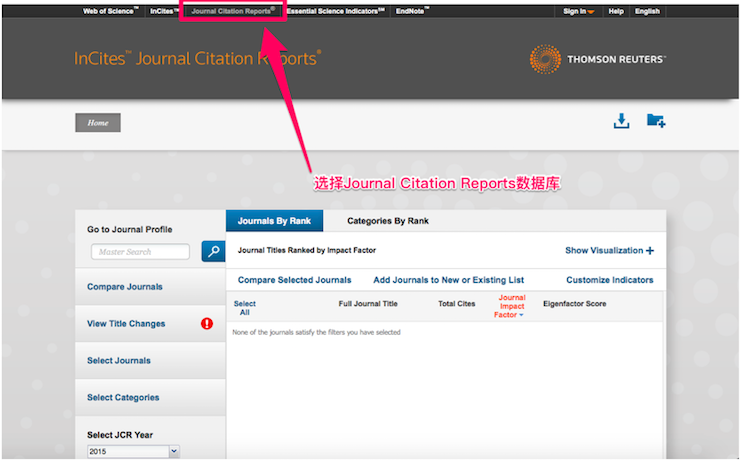Click the Thomson Reuters logo
The image size is (740, 460).
click(597, 59)
